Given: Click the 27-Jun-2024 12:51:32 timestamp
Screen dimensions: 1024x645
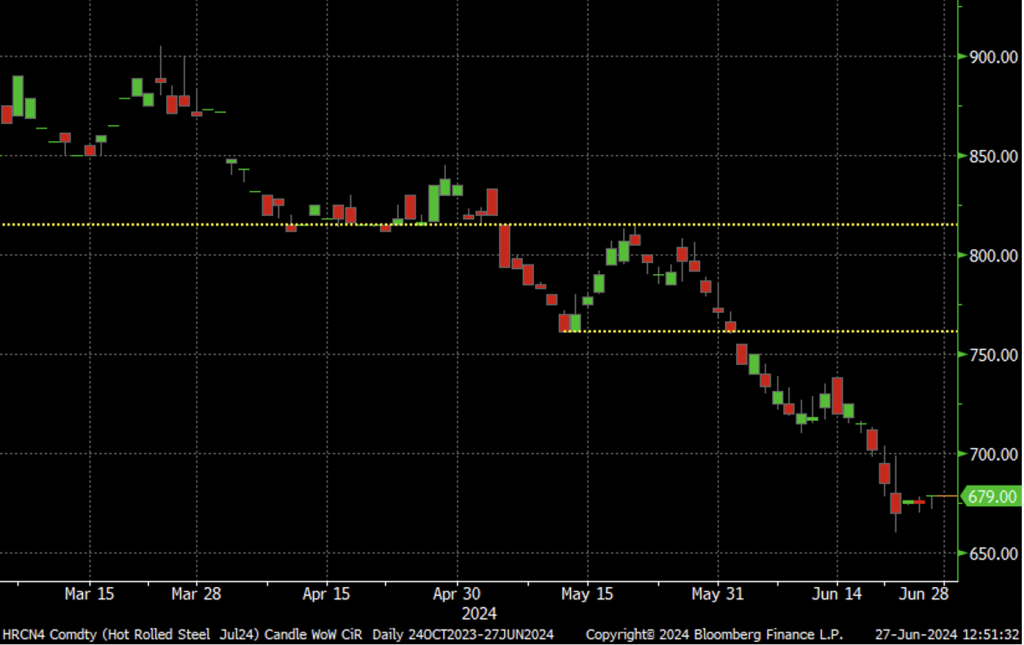Looking at the screenshot, I should click(x=948, y=635).
